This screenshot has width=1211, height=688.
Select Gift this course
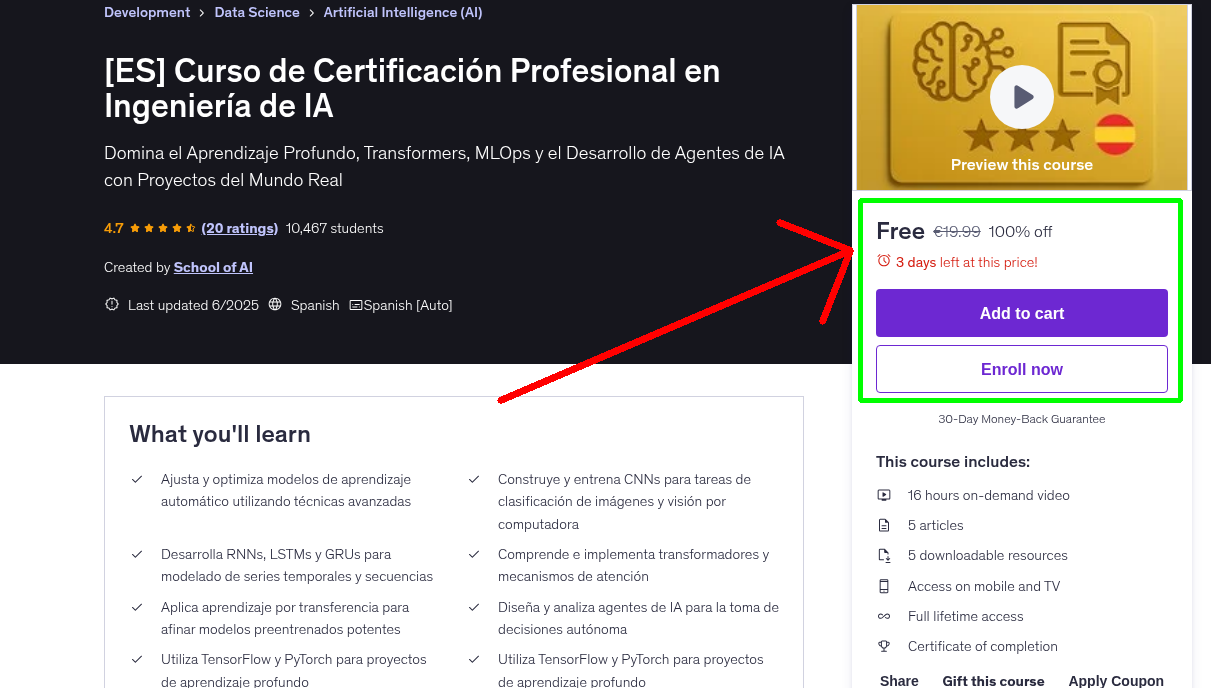(993, 680)
